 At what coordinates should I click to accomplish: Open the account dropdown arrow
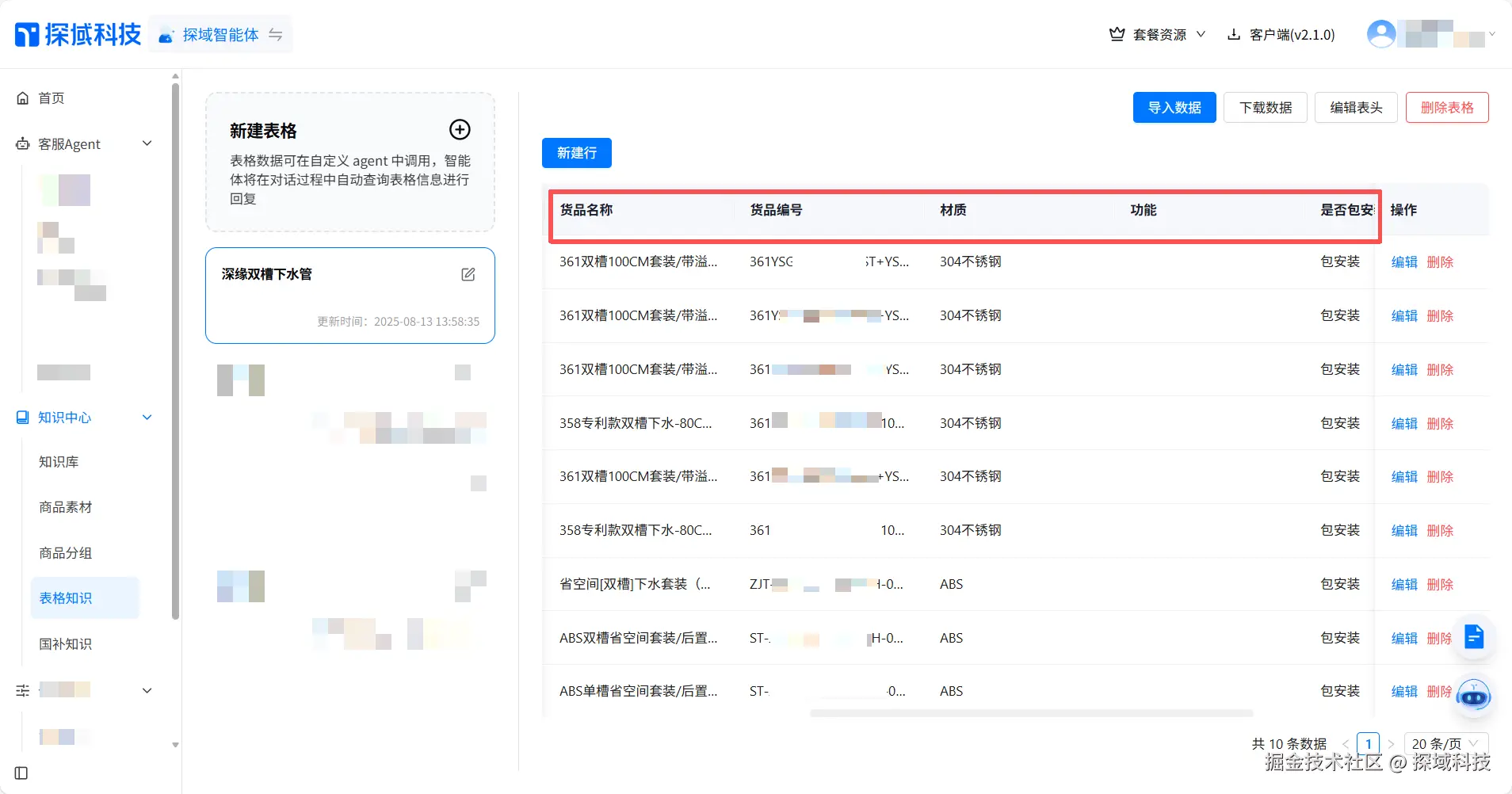click(x=1492, y=34)
